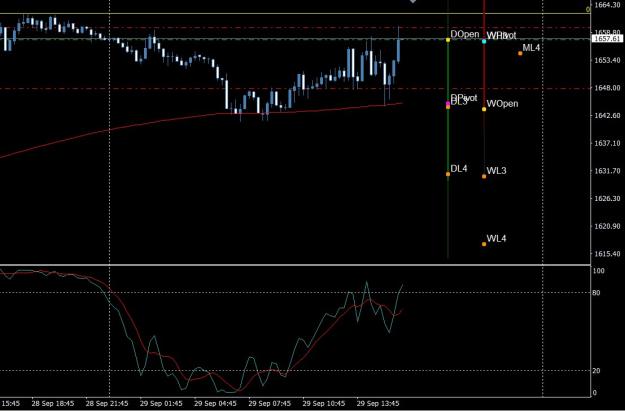Click the 28 Sep 18:45 time label
This screenshot has width=625, height=411.
pyautogui.click(x=53, y=403)
